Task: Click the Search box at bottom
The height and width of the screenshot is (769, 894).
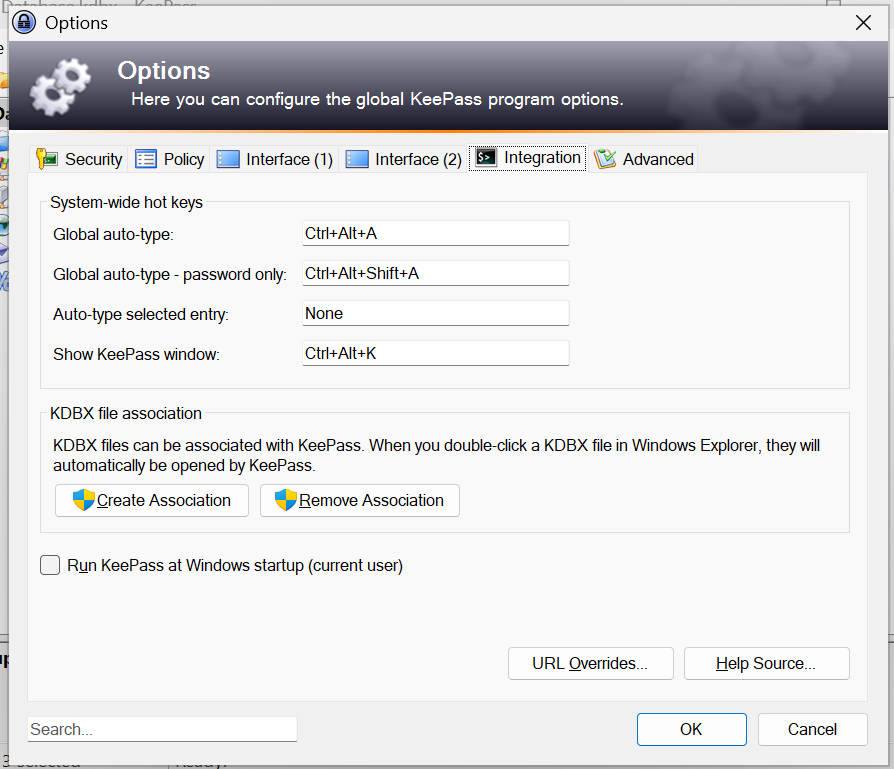Action: 162,729
